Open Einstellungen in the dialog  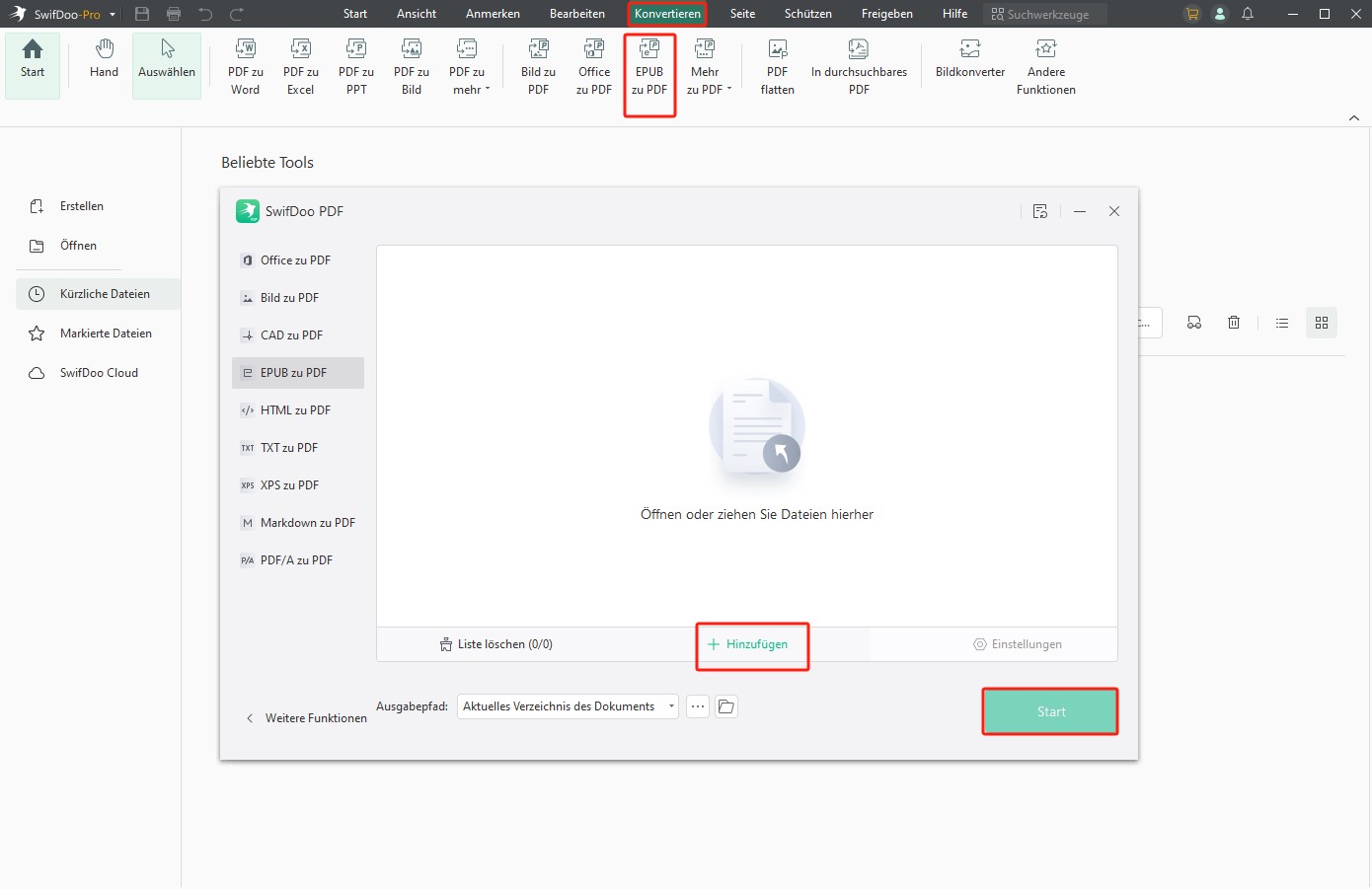coord(1018,644)
